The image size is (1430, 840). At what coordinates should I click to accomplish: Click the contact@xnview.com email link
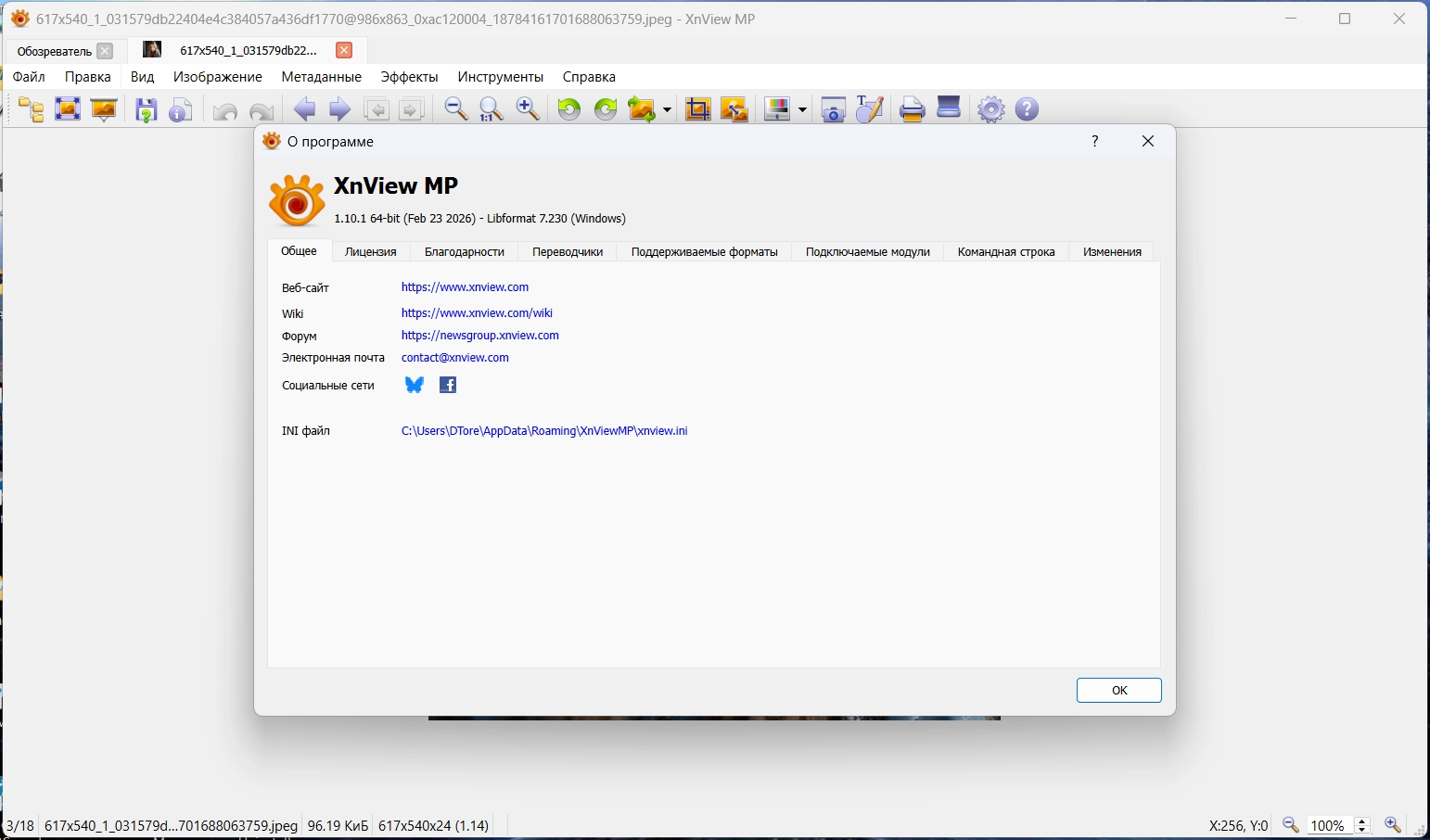coord(455,358)
